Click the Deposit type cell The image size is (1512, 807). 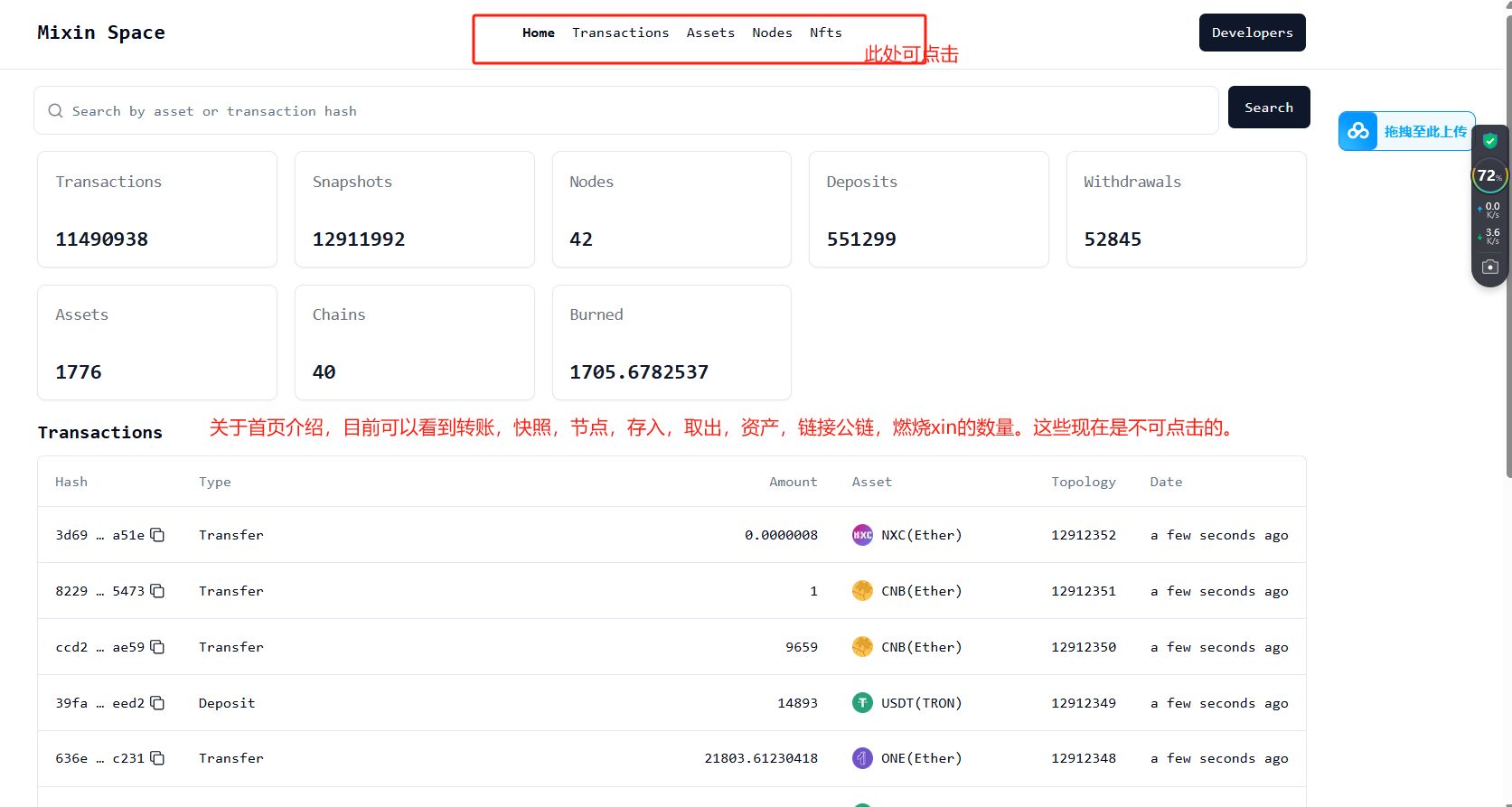coord(227,703)
